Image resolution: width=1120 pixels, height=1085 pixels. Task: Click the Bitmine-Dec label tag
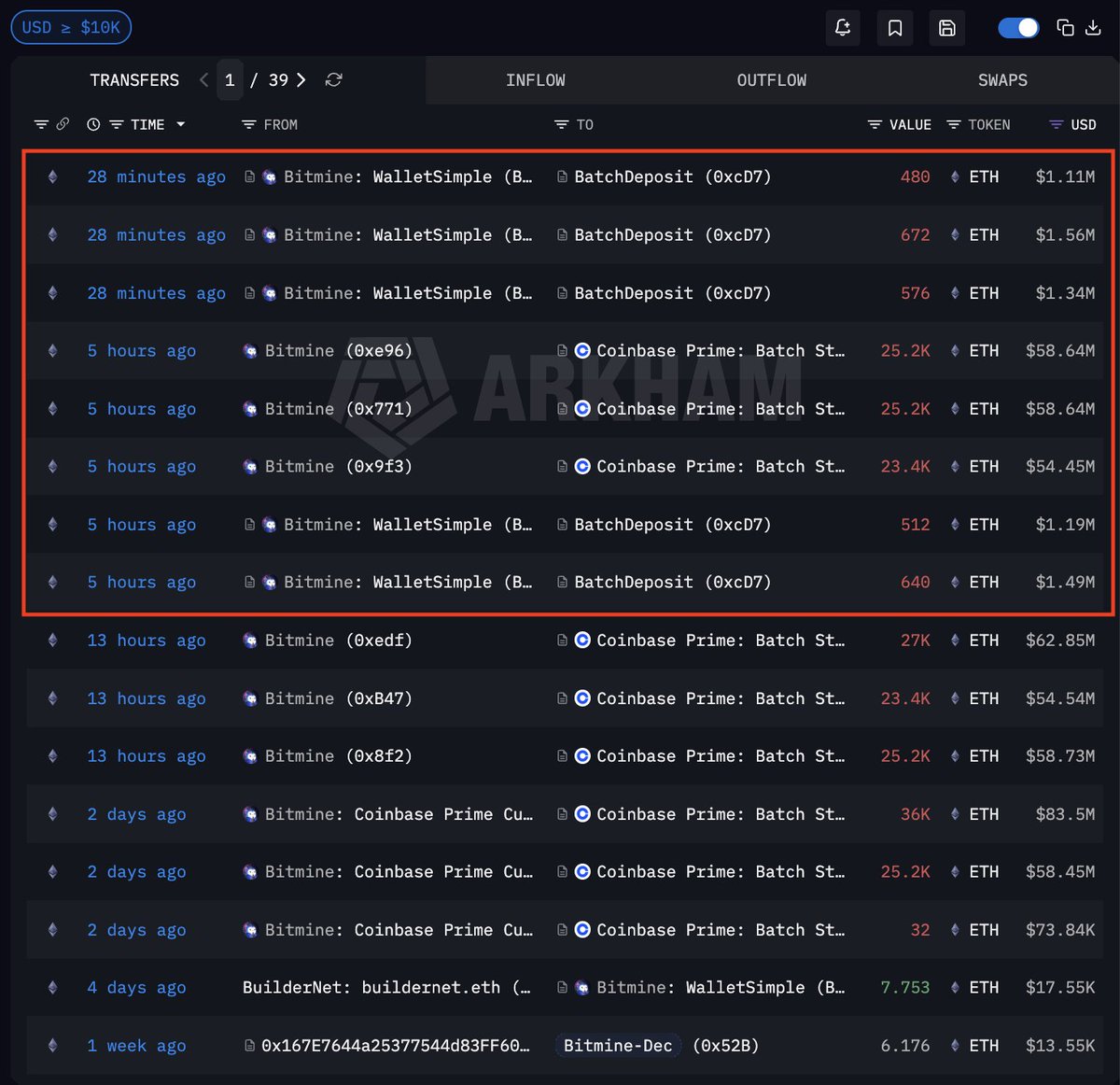(618, 1045)
